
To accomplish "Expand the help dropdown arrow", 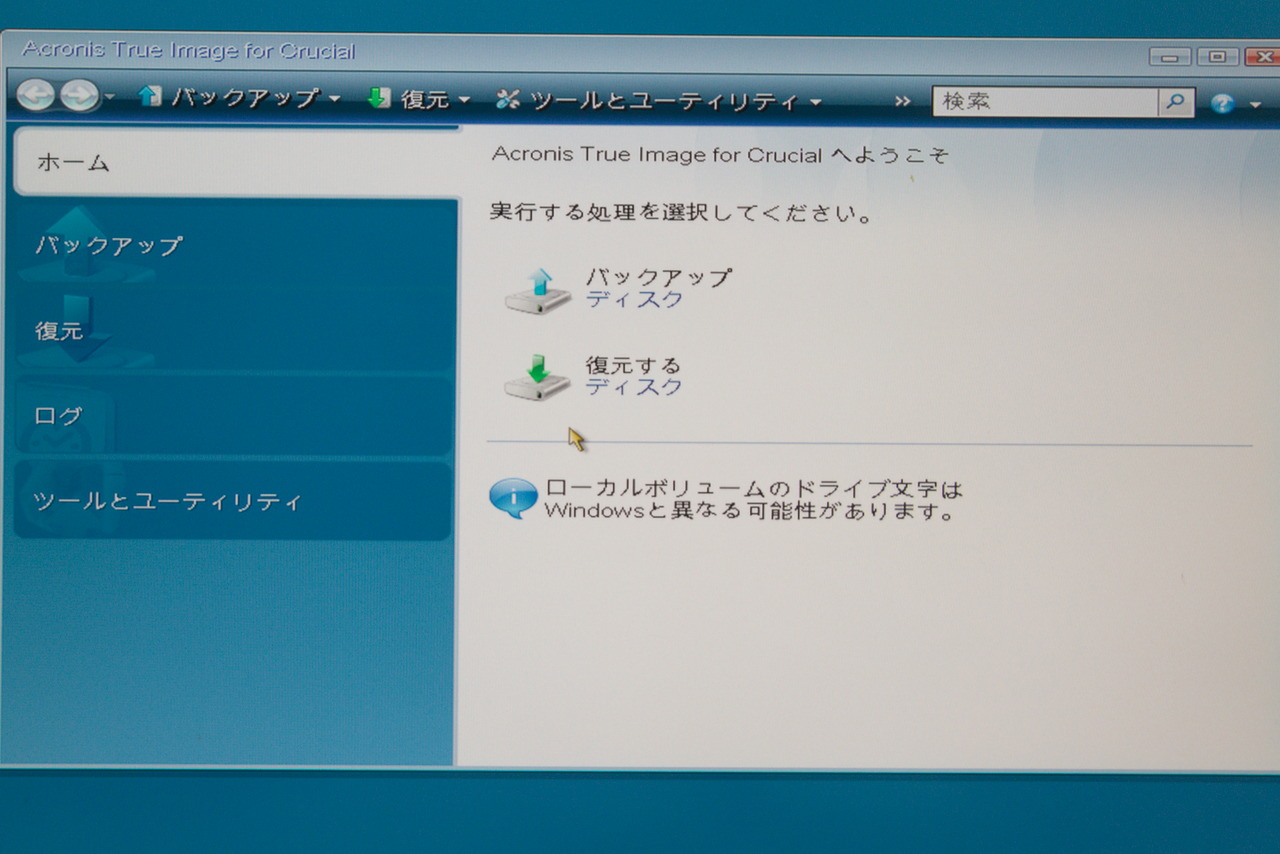I will [1255, 104].
